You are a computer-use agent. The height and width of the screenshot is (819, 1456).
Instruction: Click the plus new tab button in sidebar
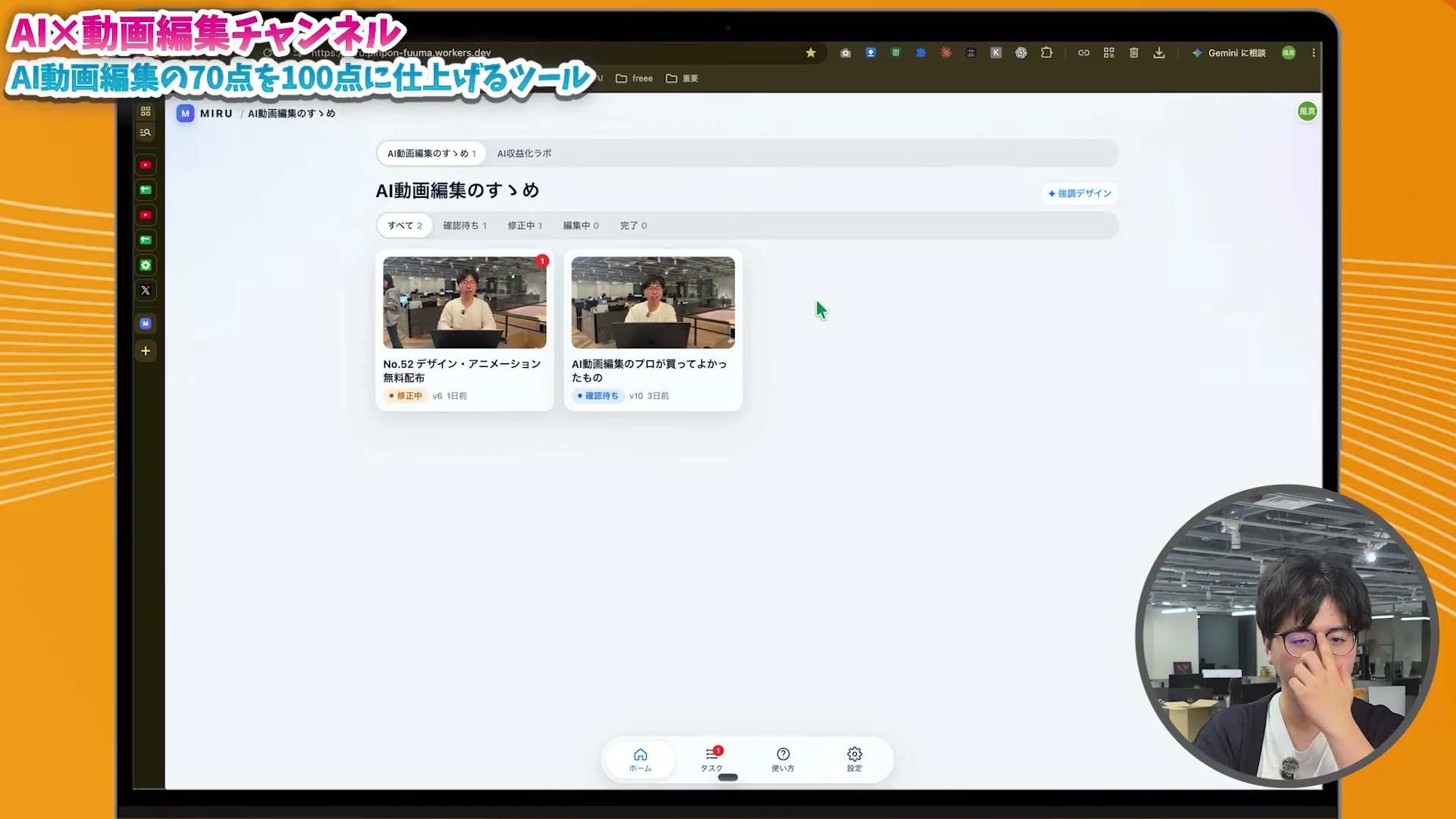(146, 351)
